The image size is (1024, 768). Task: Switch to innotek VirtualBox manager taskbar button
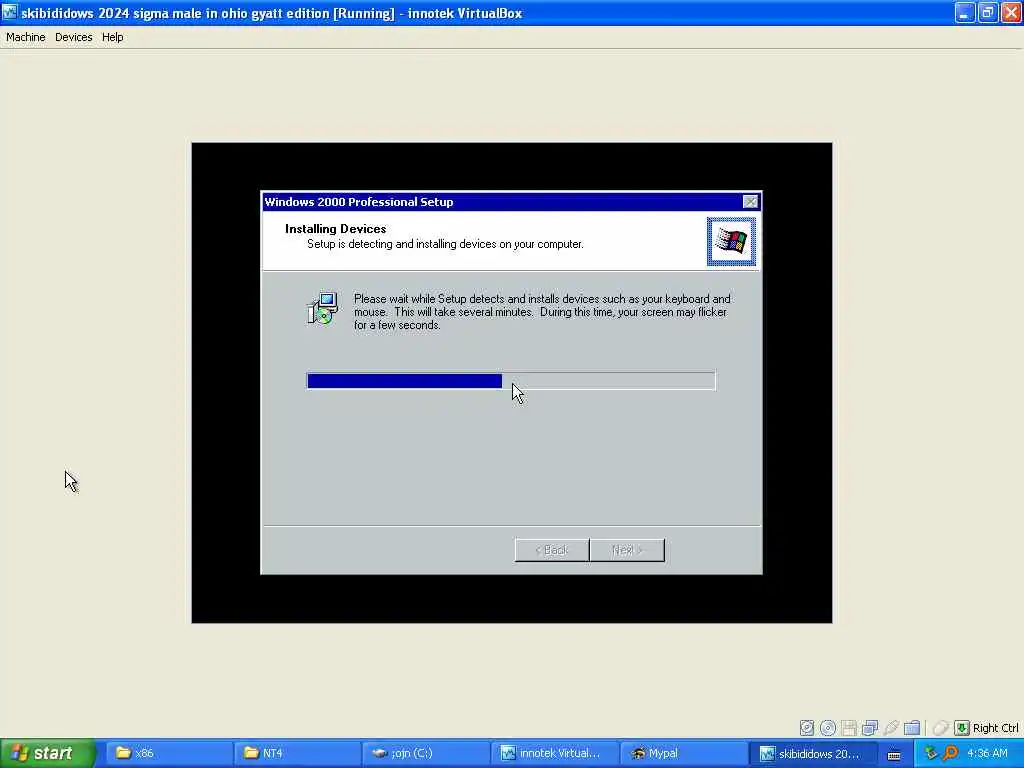553,753
